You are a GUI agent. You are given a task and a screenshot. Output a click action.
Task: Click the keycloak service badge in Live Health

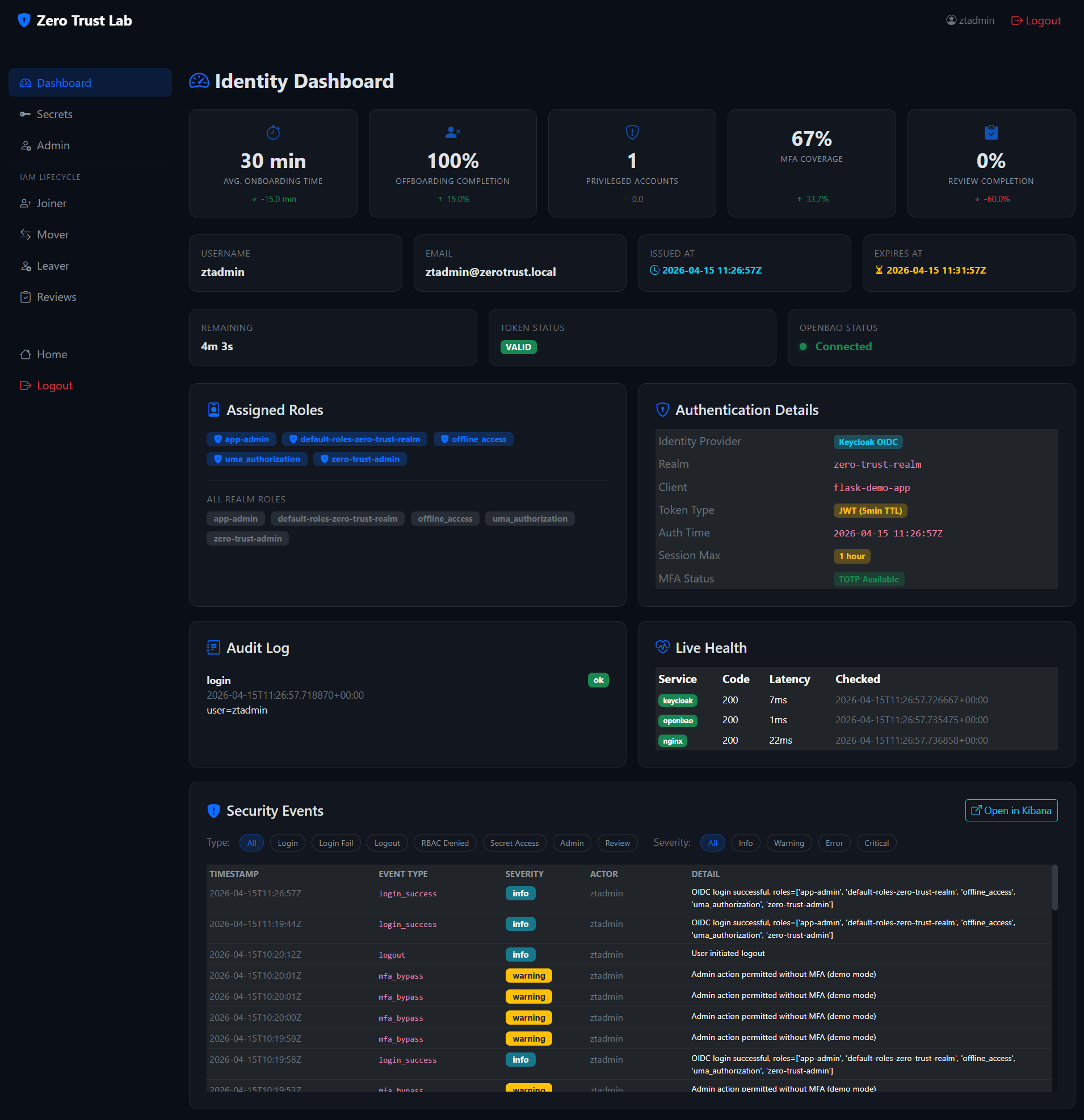678,700
